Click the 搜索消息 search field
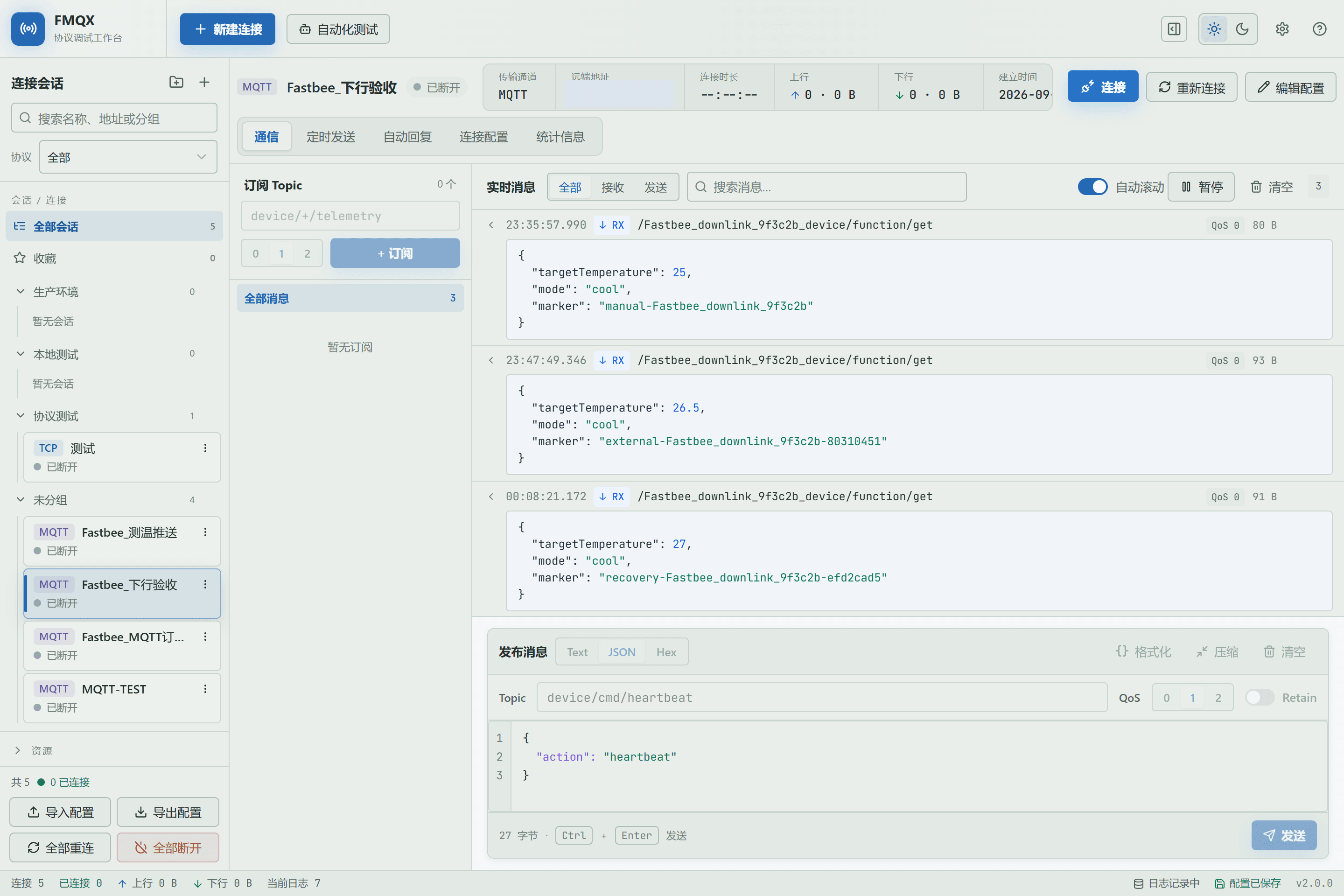The width and height of the screenshot is (1344, 896). click(826, 187)
